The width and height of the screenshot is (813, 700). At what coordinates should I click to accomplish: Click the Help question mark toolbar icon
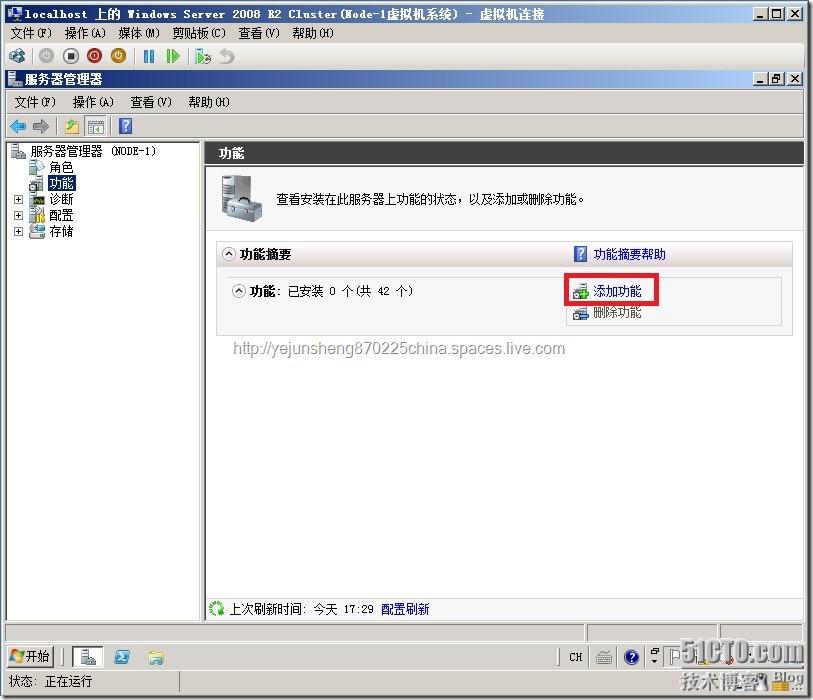point(125,126)
